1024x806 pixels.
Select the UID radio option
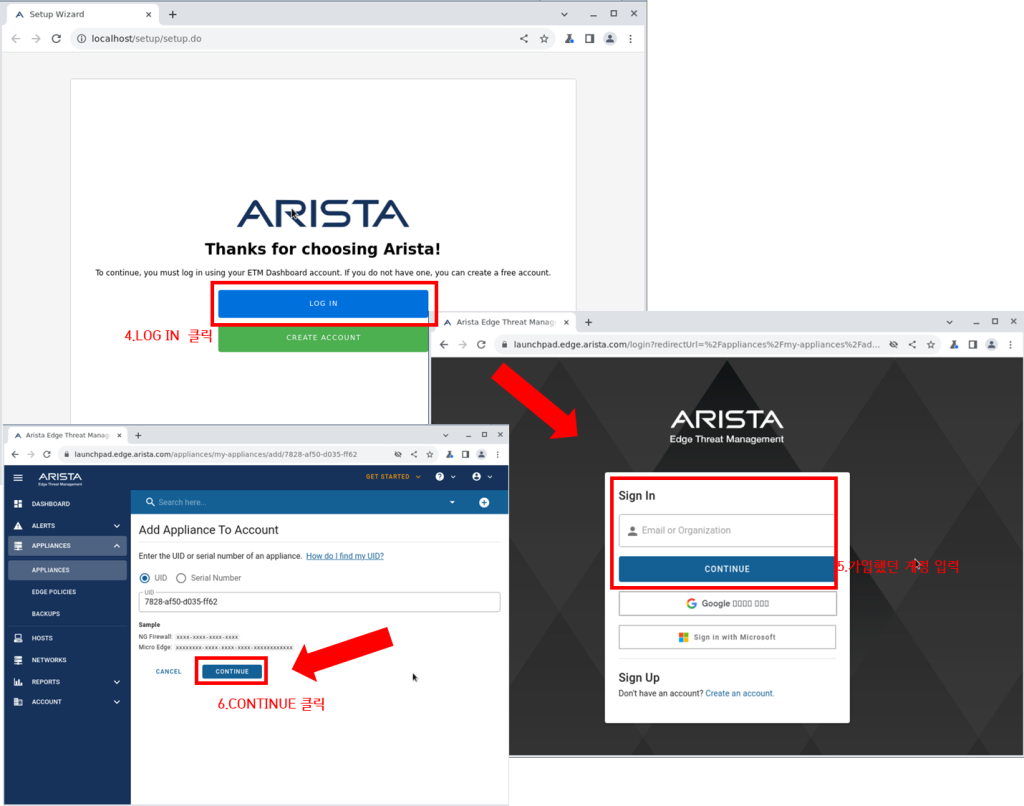point(145,578)
